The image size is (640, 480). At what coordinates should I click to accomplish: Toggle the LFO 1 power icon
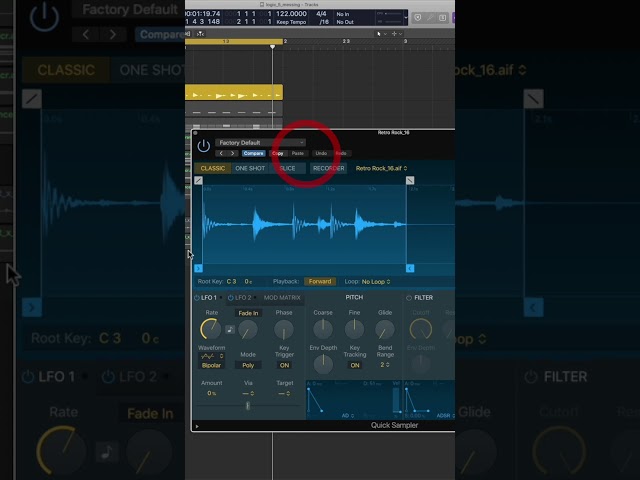197,298
